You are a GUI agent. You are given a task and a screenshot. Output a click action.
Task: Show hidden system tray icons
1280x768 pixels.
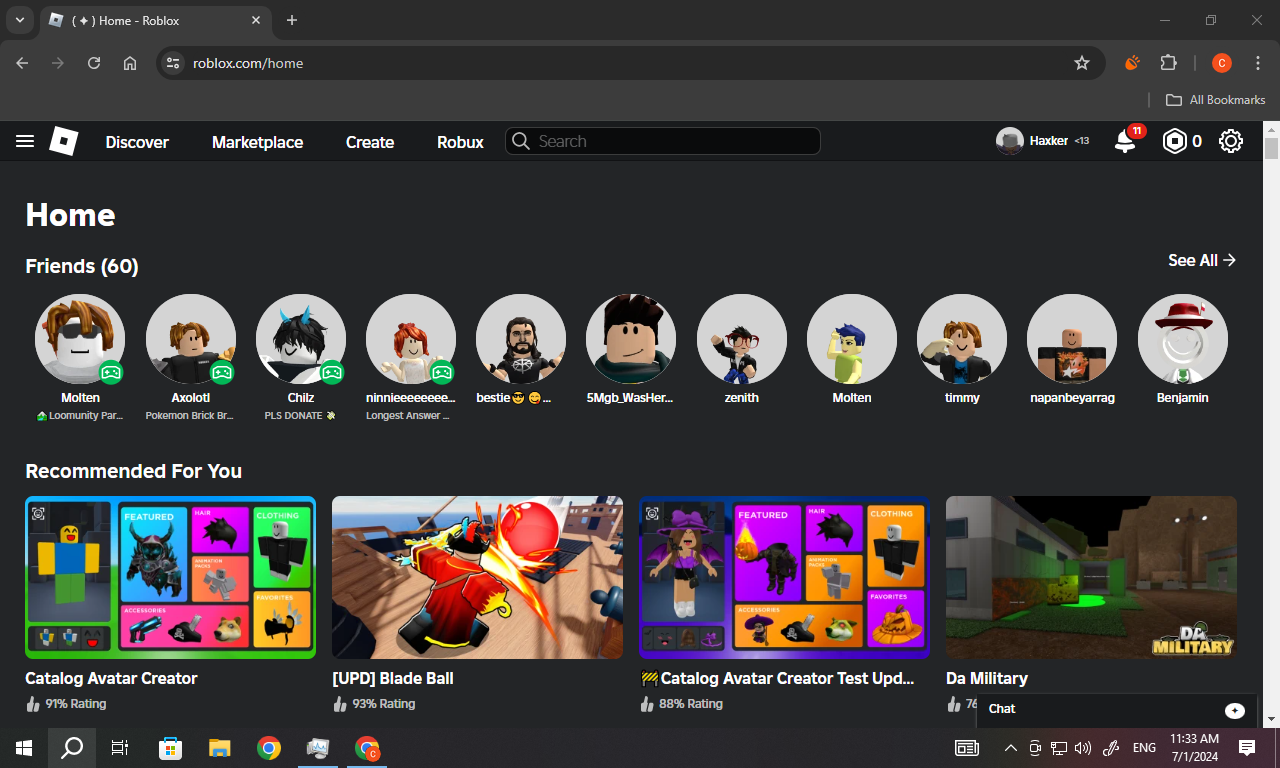1011,748
